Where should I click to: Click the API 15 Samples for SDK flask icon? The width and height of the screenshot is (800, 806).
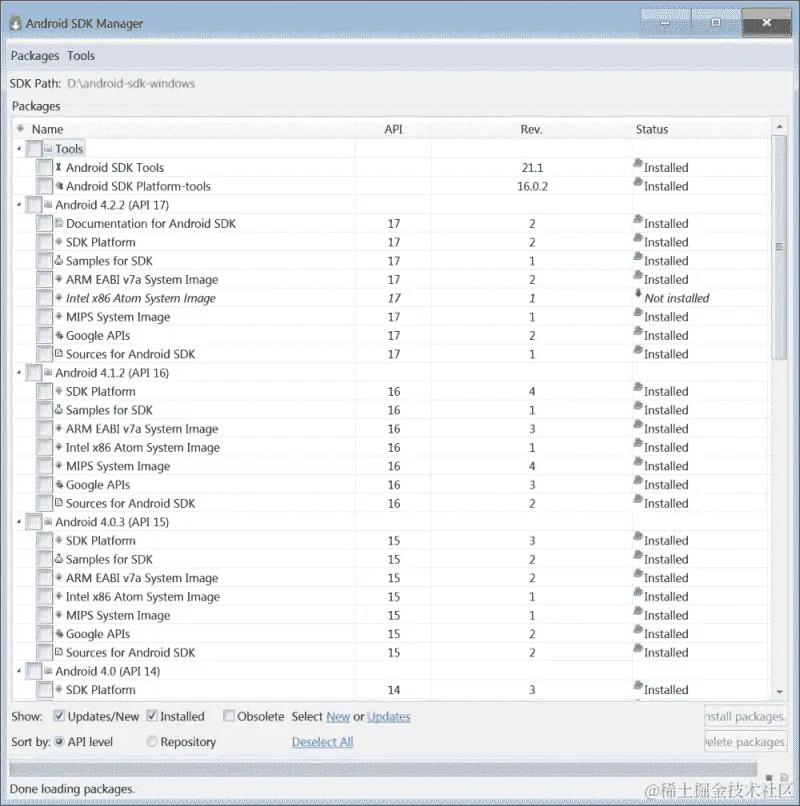click(x=59, y=559)
